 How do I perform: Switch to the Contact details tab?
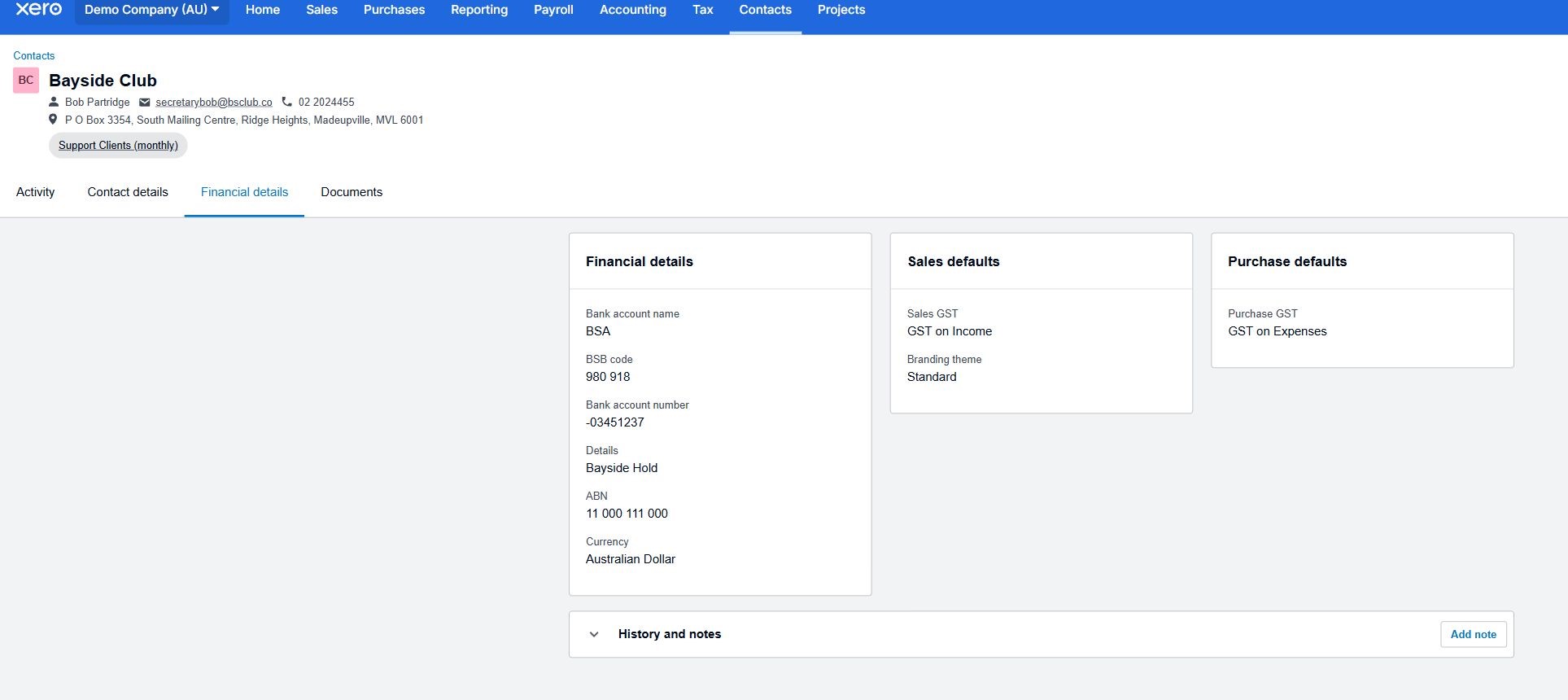pos(128,192)
